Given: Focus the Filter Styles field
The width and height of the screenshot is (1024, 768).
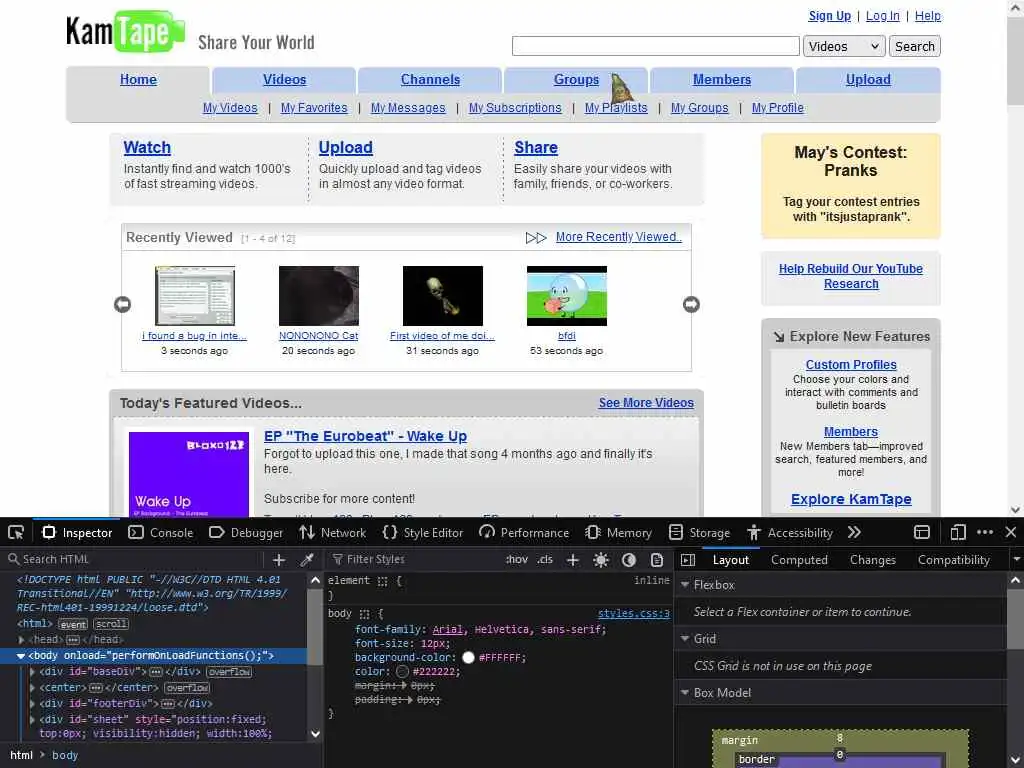Looking at the screenshot, I should (x=415, y=560).
